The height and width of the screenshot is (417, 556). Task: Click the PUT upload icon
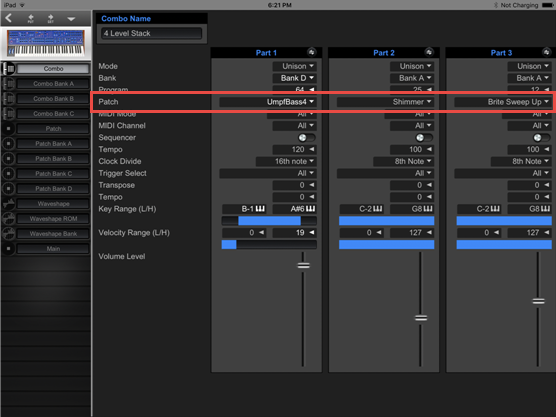30,18
